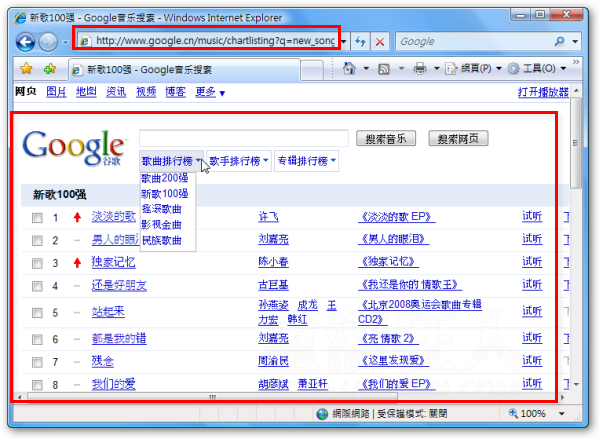Open the 图片 images link
600x439 pixels.
point(56,92)
